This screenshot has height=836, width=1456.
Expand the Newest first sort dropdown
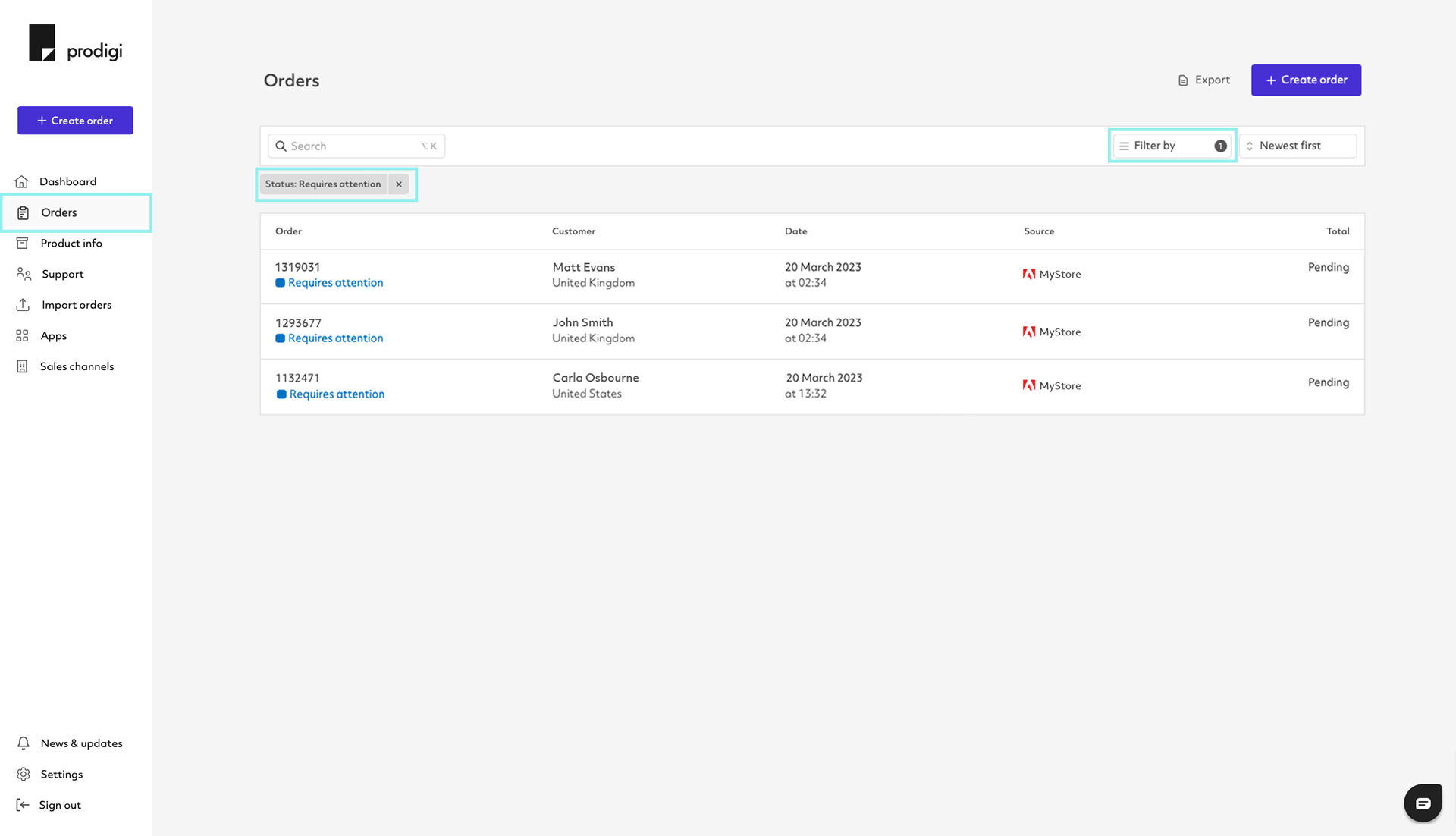pyautogui.click(x=1298, y=145)
